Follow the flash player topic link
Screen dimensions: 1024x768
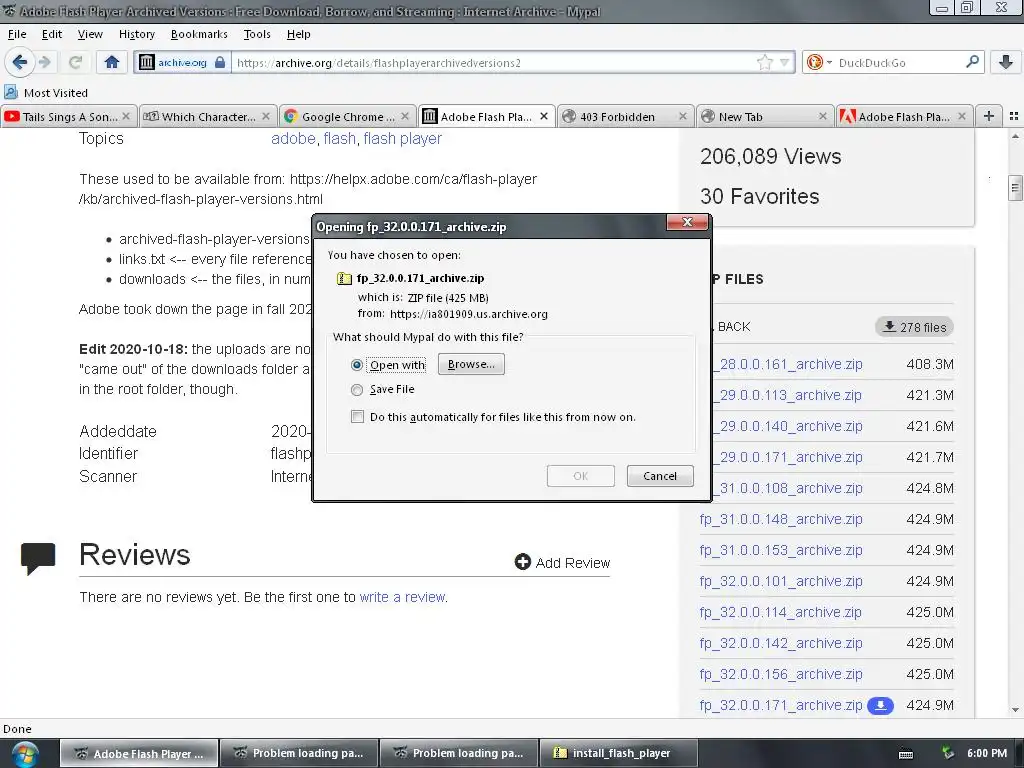(x=402, y=138)
